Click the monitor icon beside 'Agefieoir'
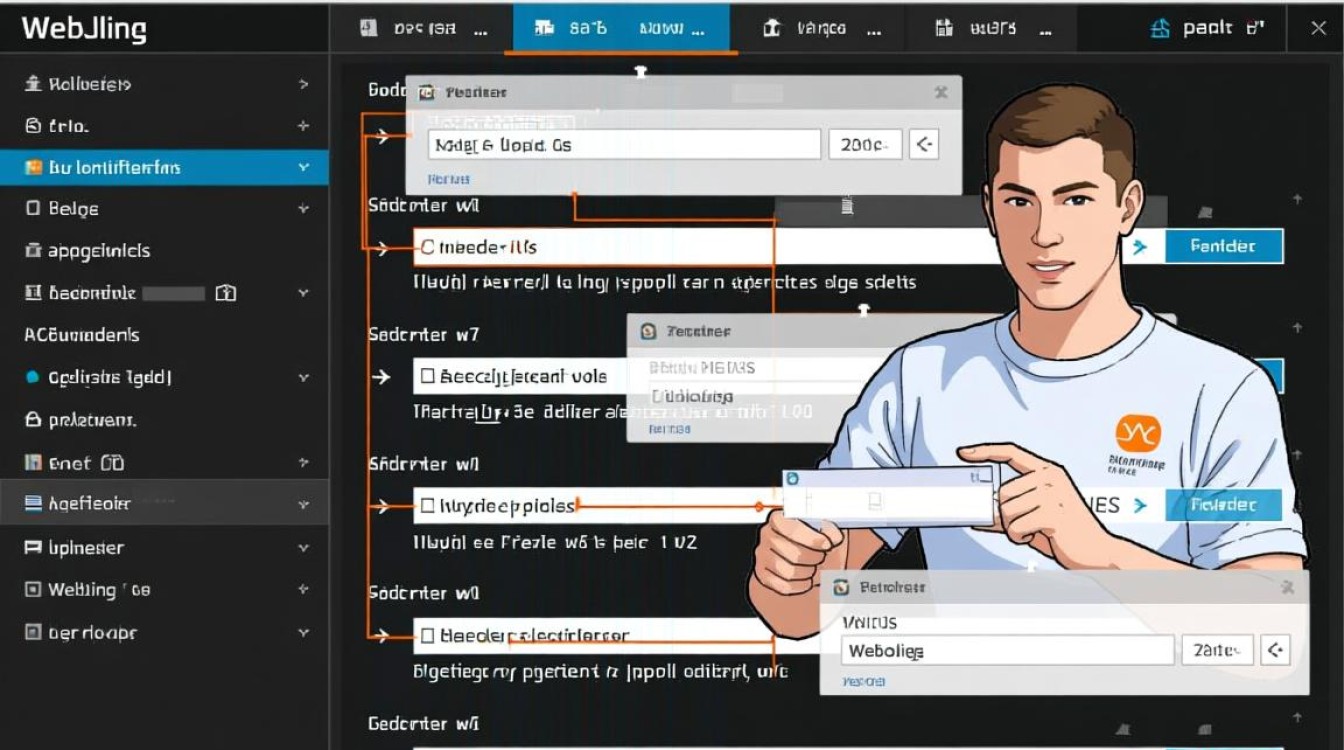 coord(31,502)
